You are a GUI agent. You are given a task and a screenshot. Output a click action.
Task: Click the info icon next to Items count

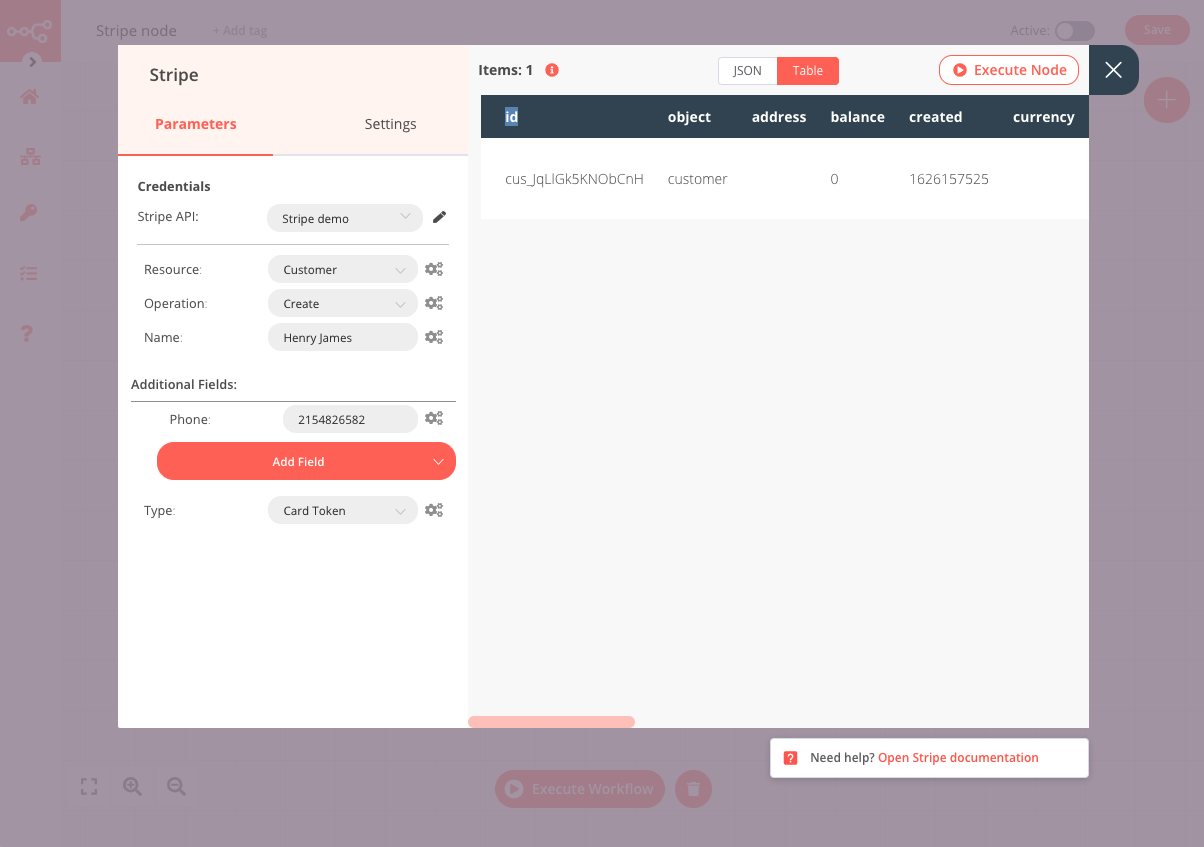pos(552,70)
